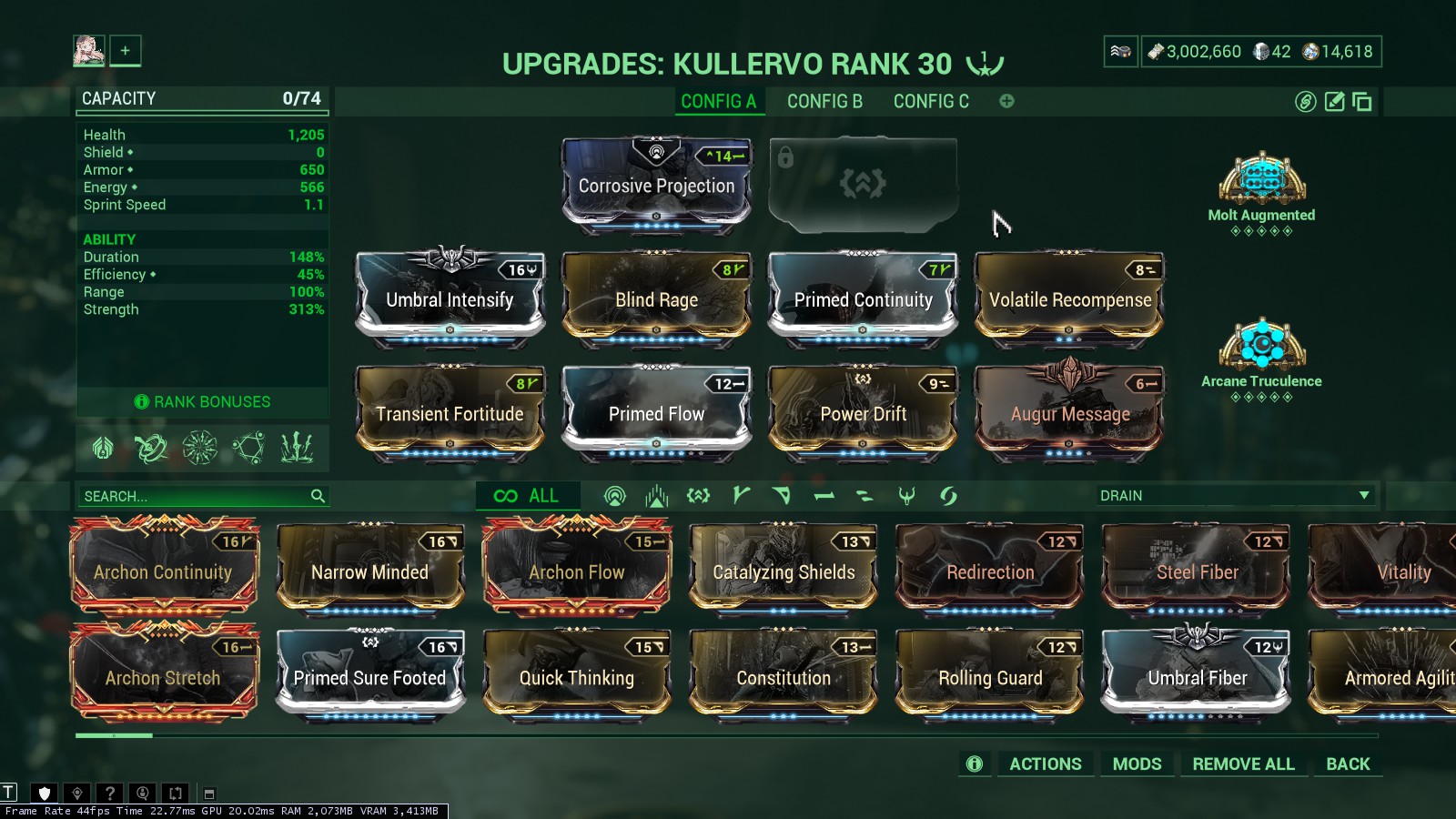Select the Umbra polarity filter icon
The width and height of the screenshot is (1456, 819).
coord(906,496)
